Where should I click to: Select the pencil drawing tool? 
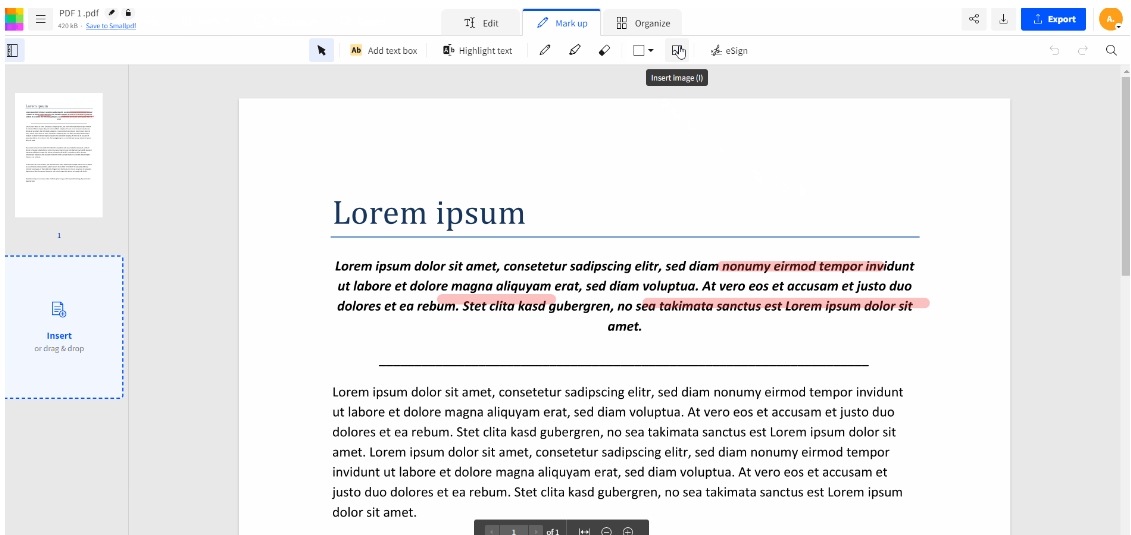(545, 50)
